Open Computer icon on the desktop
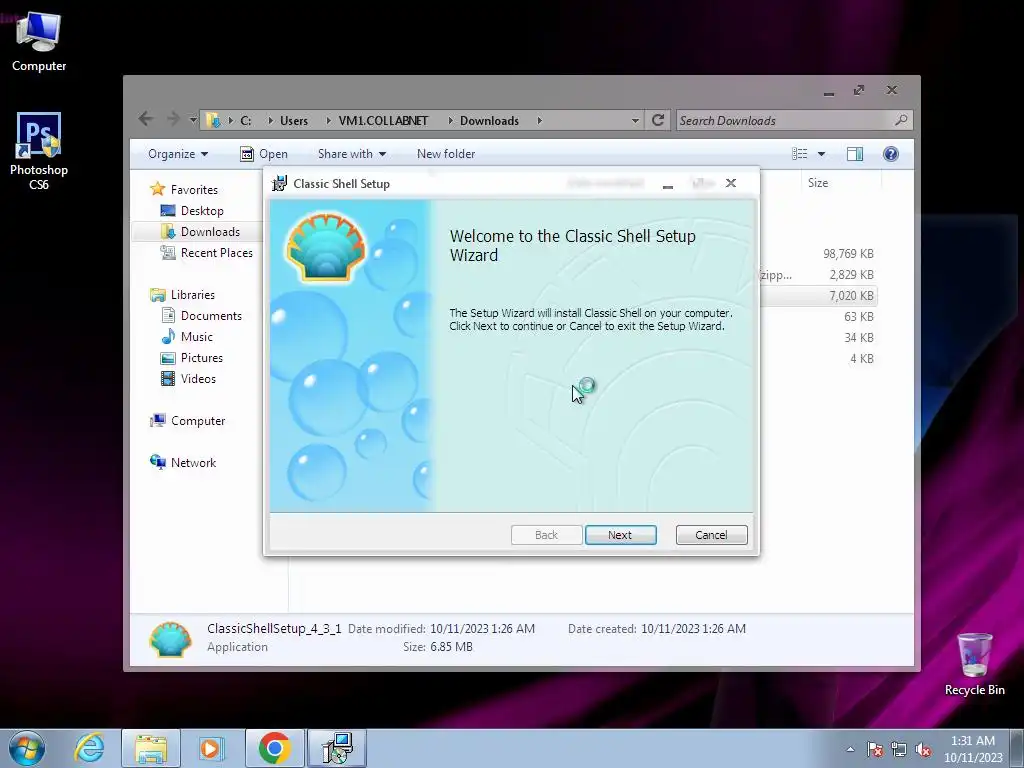This screenshot has width=1024, height=768. pyautogui.click(x=39, y=41)
